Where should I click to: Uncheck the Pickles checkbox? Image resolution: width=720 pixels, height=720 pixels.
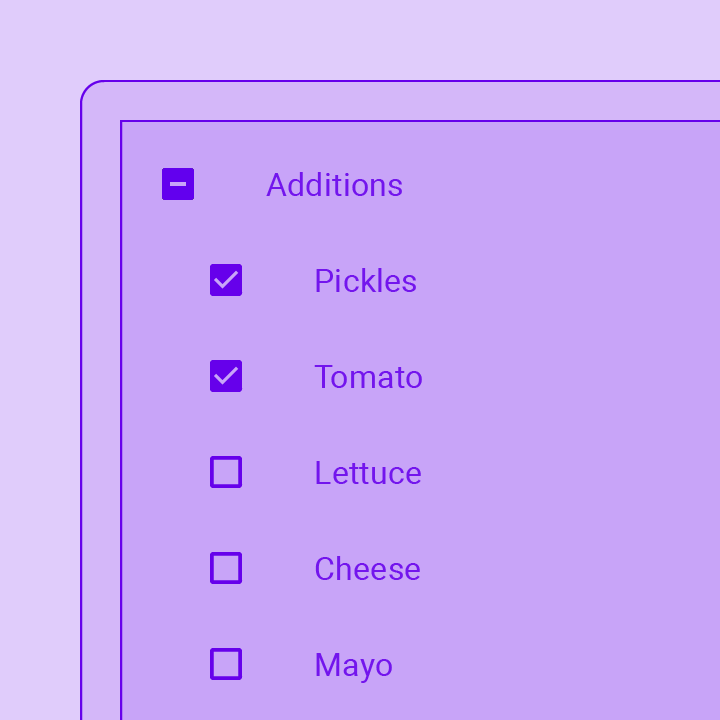[x=226, y=280]
